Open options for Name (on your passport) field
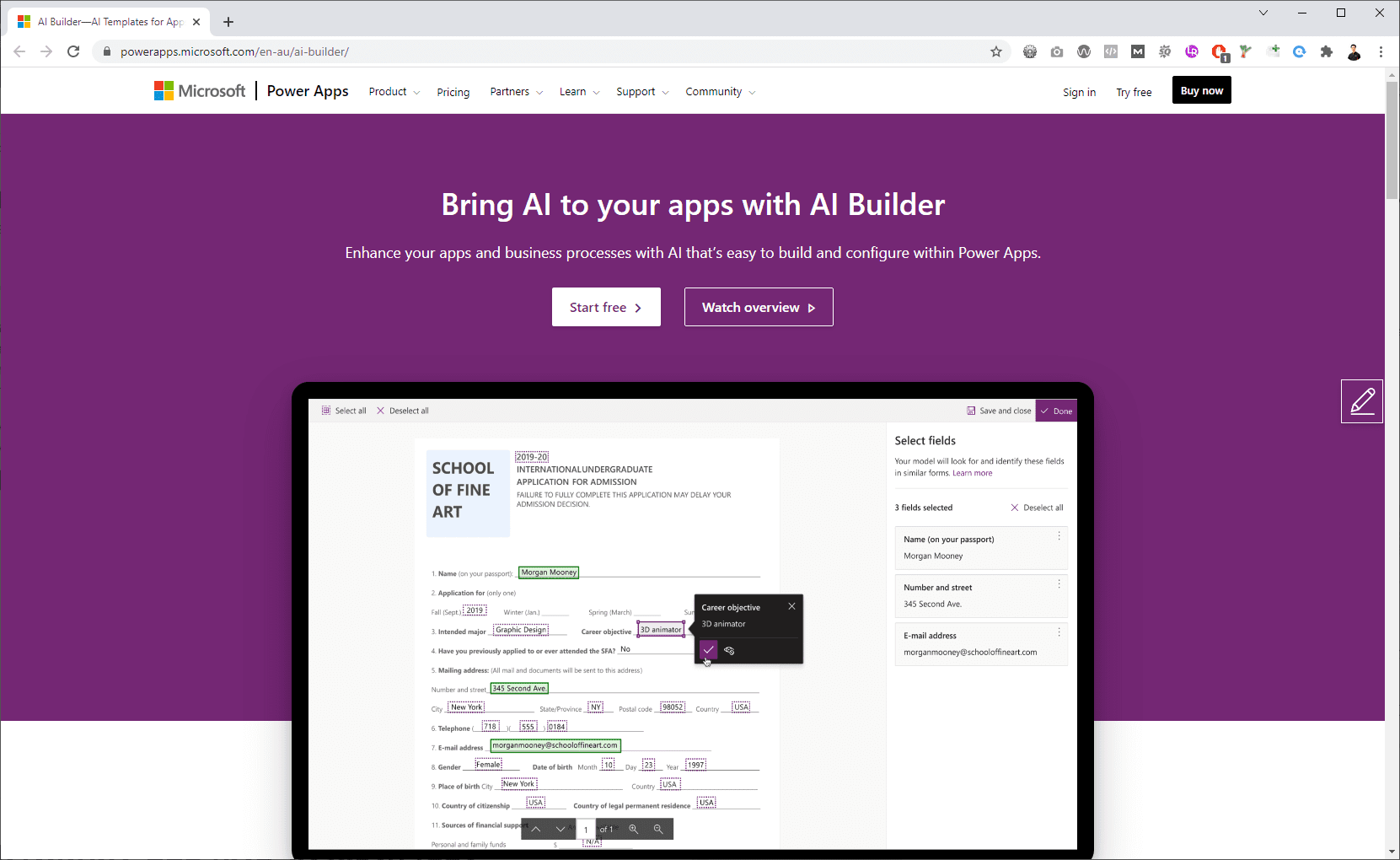Screen dimensions: 1400x860 (1059, 535)
